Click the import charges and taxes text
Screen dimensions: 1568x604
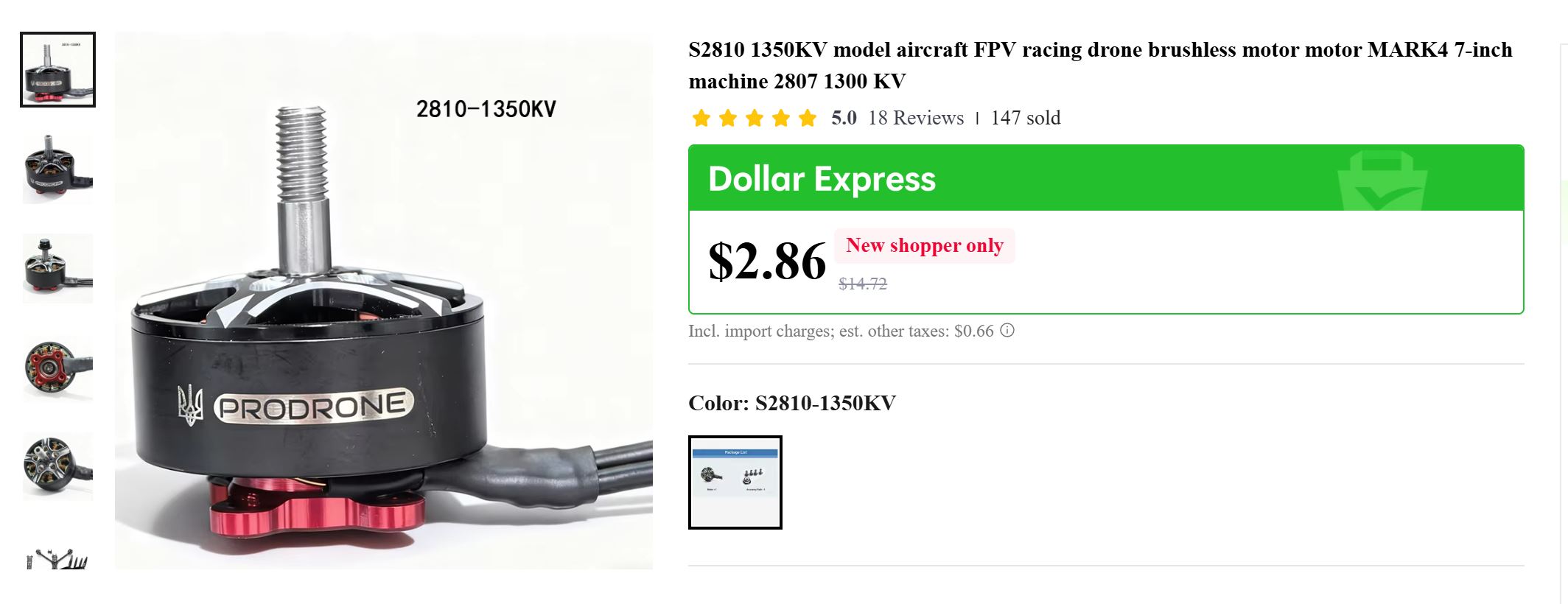coord(841,331)
